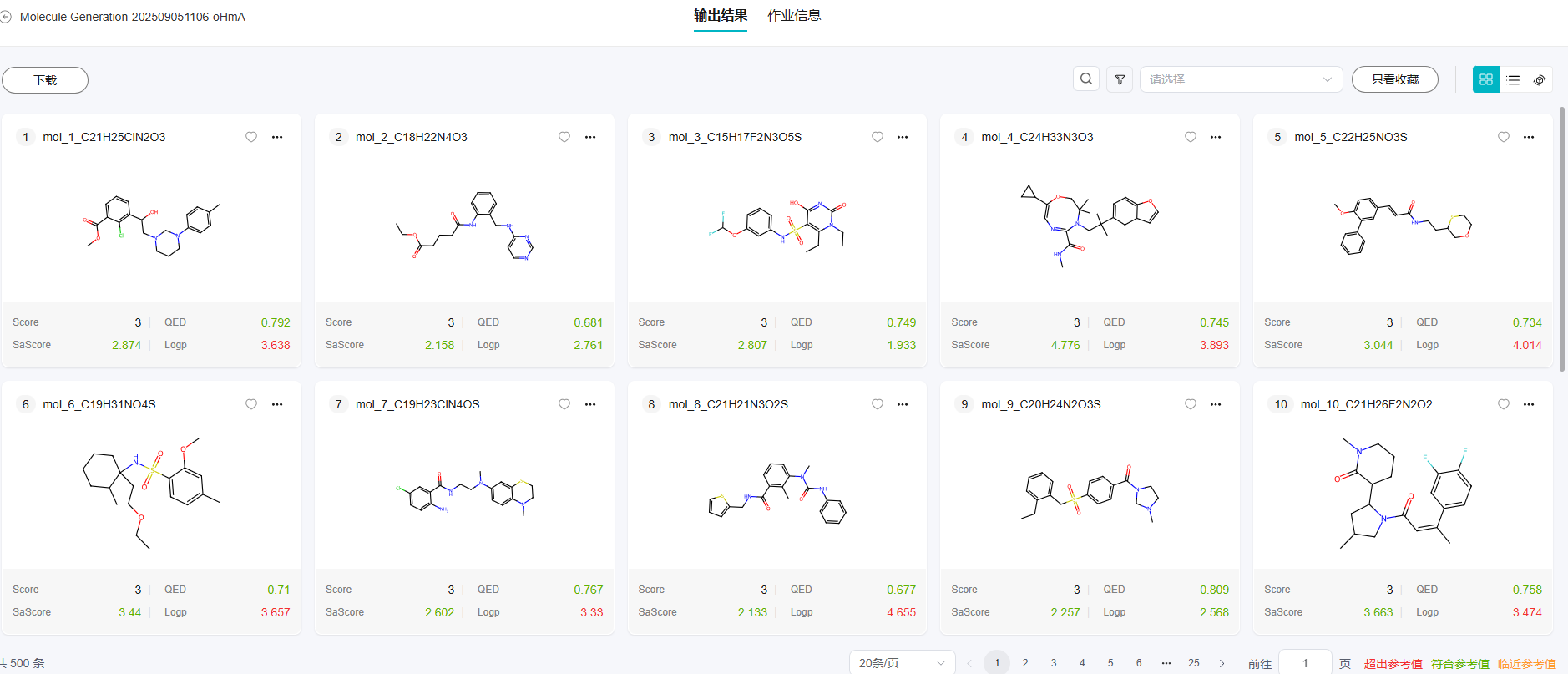The image size is (1568, 674).
Task: Open molecule structure image of mol_5_C22H25NO3S
Action: (1403, 226)
